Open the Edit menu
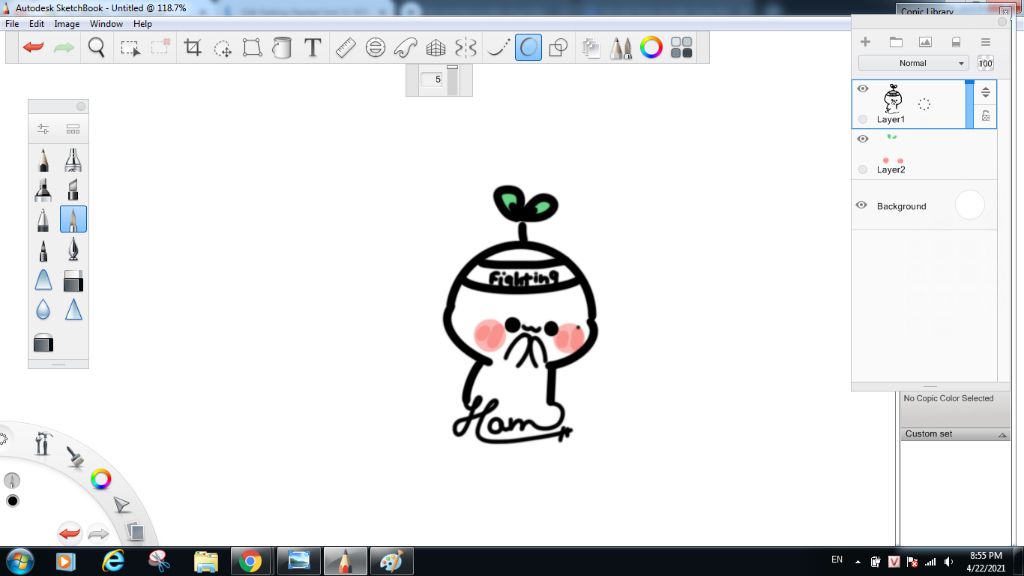 [37, 24]
